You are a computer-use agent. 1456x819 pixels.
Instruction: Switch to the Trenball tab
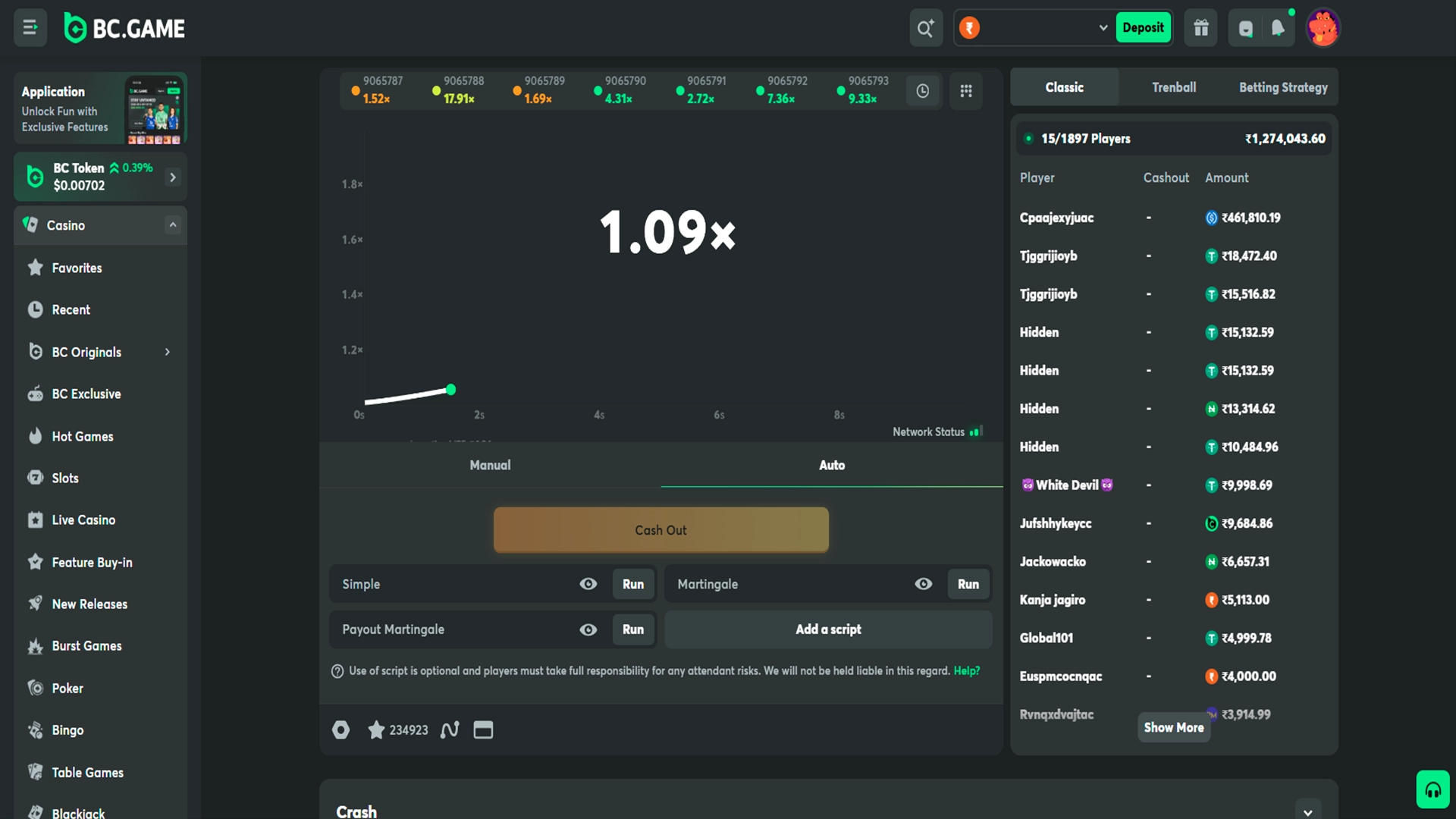1174,86
